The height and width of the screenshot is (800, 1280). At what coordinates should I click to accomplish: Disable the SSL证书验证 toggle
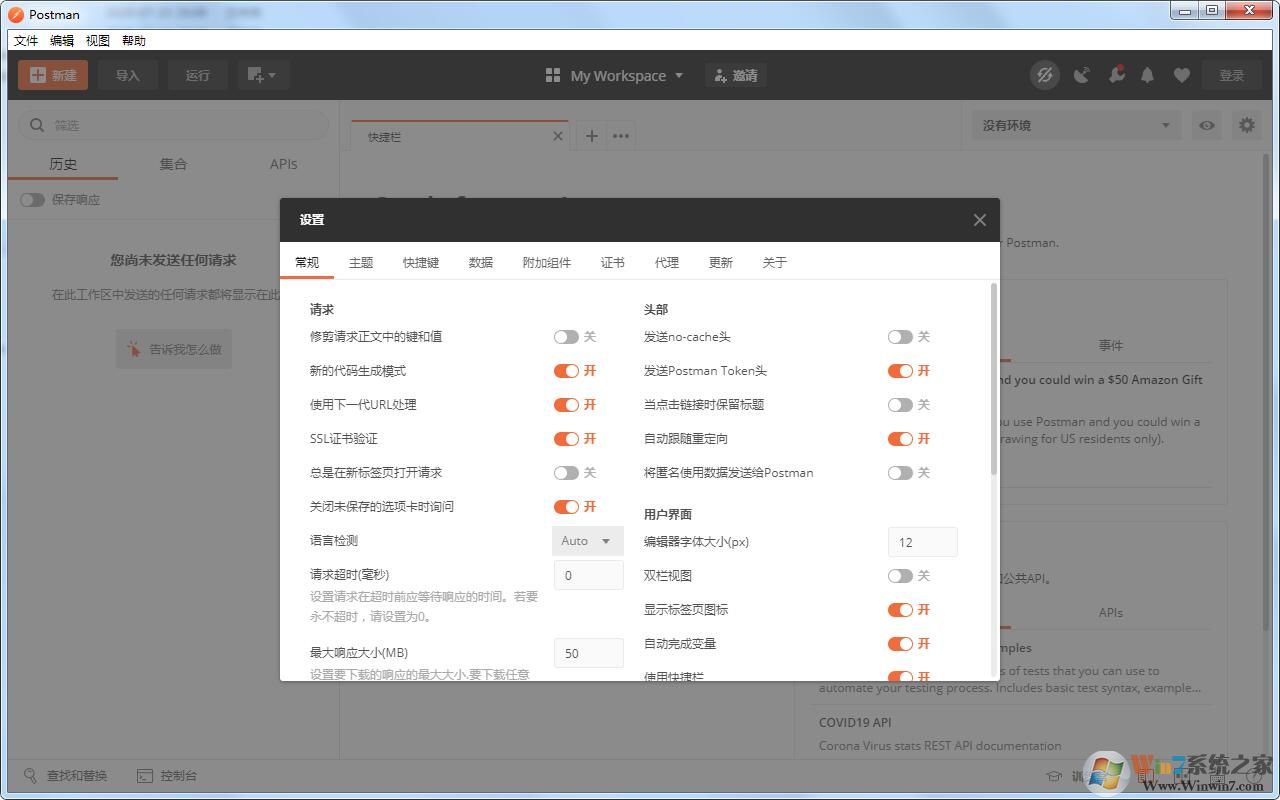click(568, 438)
